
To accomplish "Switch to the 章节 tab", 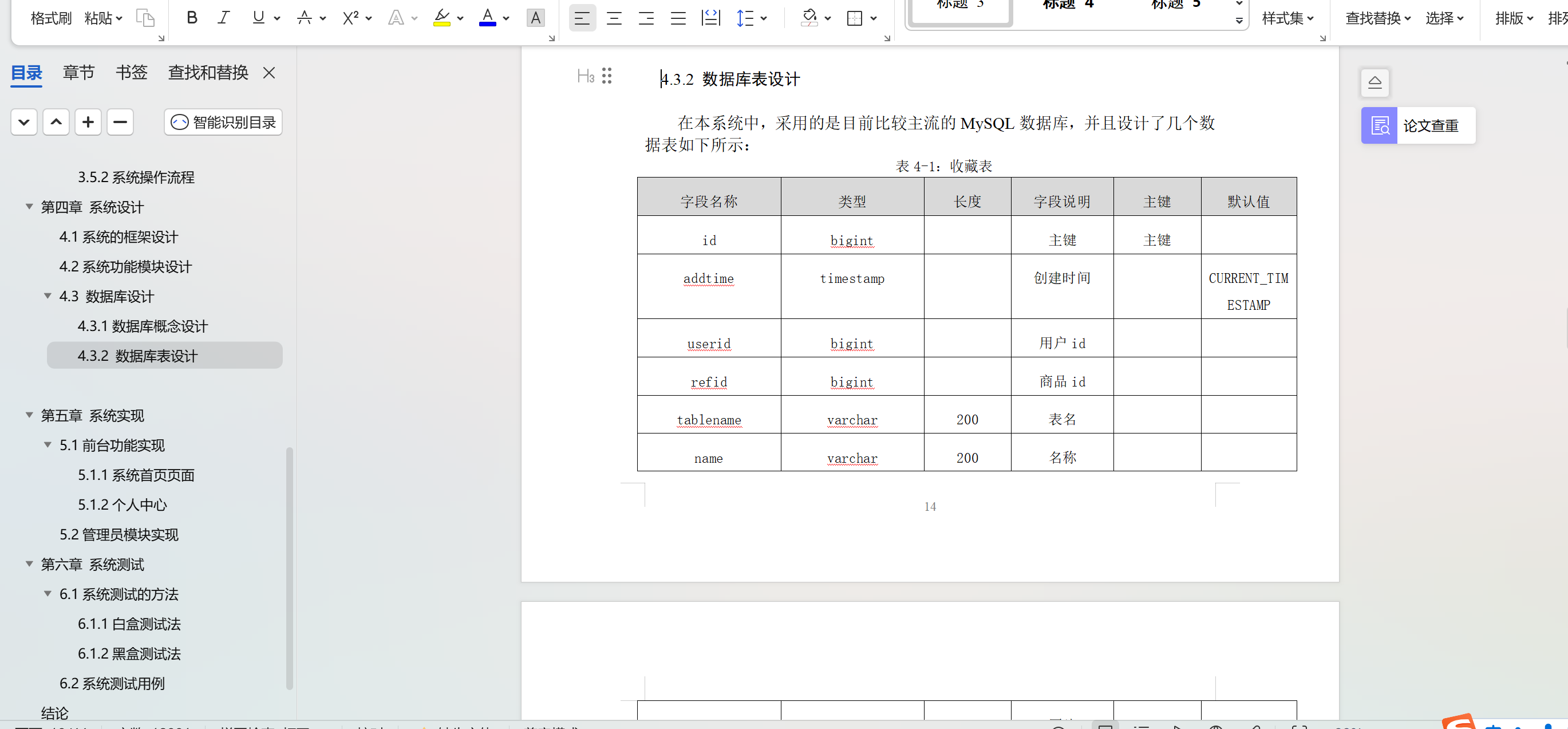I will 78,73.
